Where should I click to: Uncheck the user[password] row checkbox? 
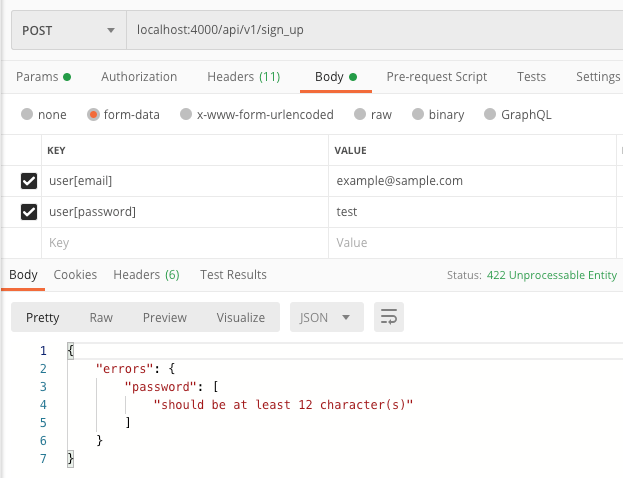pos(29,212)
